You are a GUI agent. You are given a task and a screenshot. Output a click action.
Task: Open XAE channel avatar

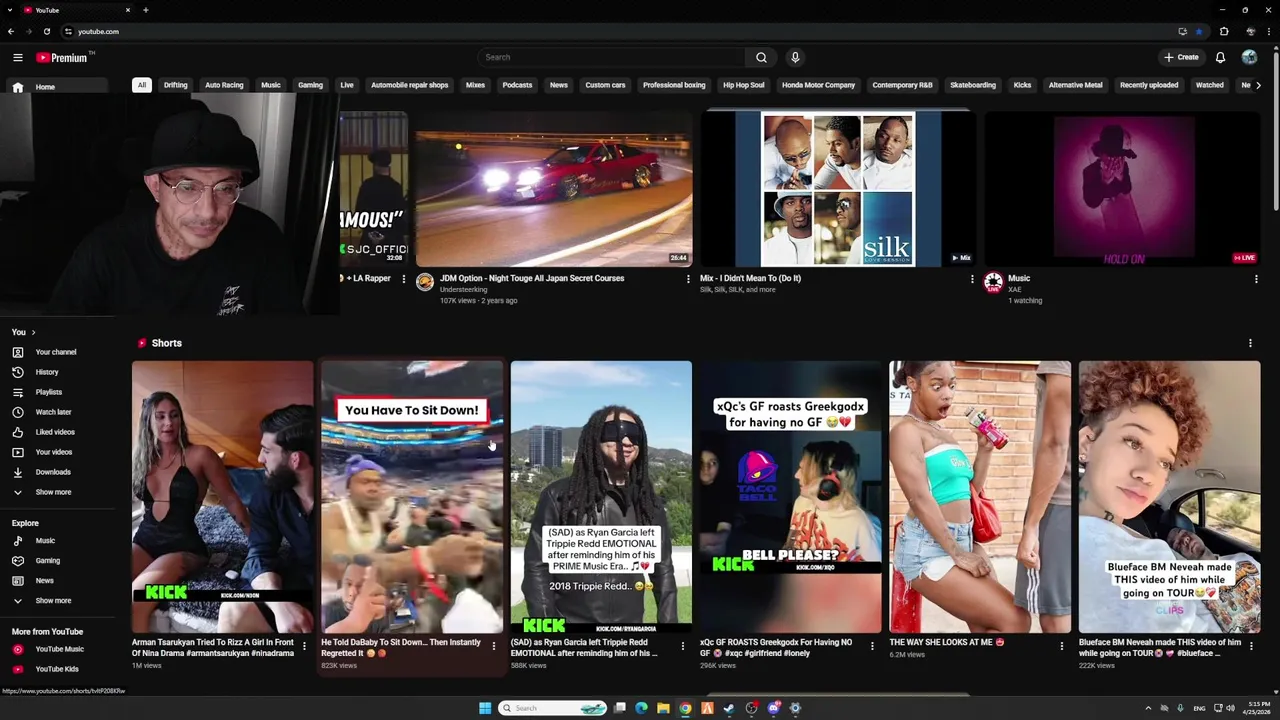(993, 282)
